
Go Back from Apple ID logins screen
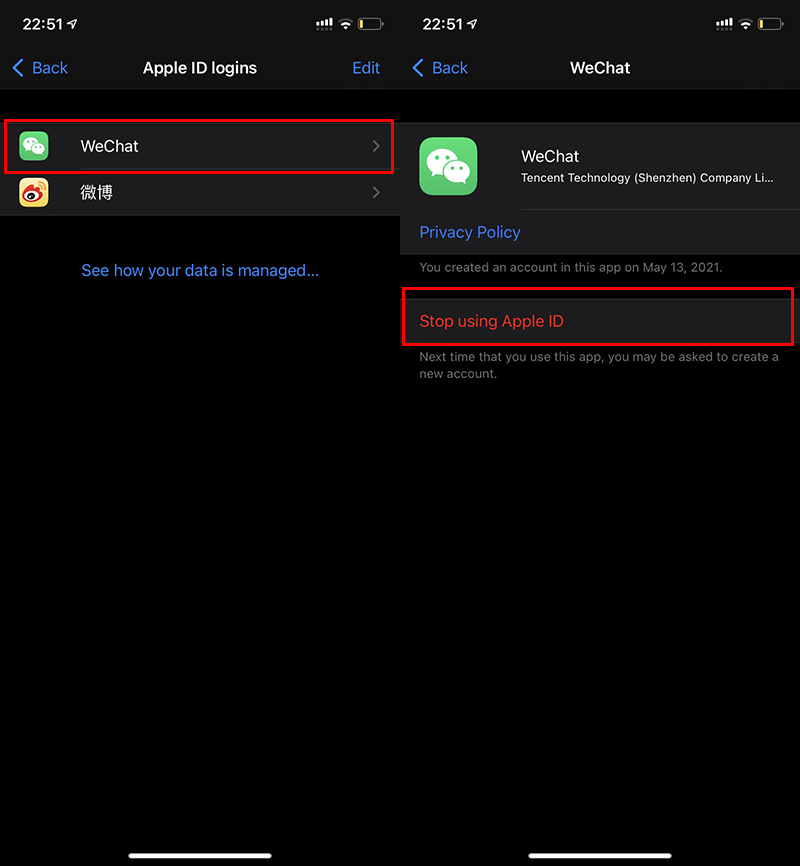point(40,68)
